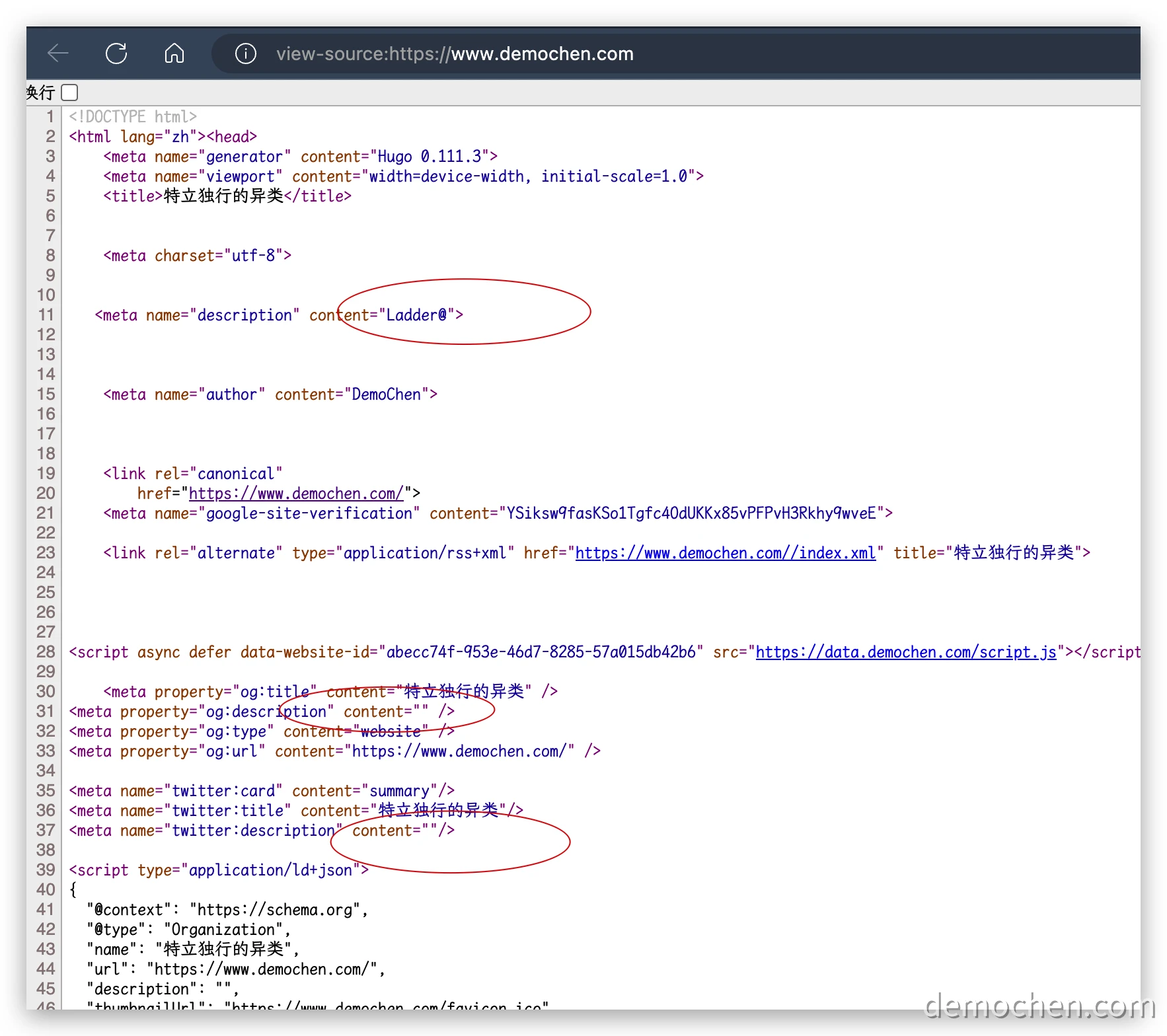Click the JSON "name" entry on line 43
Screen dimensions: 1167x1036
(x=193, y=949)
